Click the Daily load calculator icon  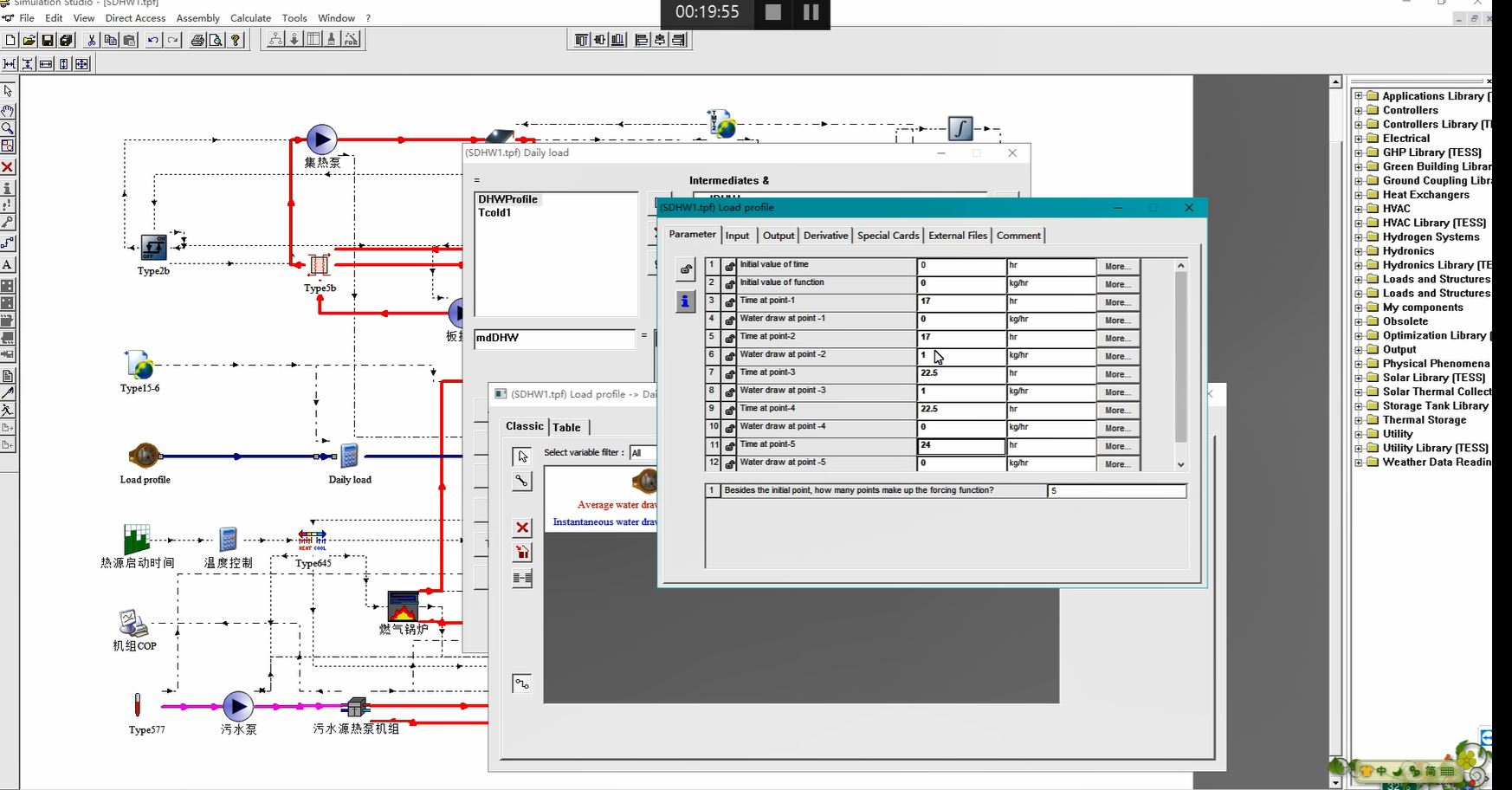click(350, 456)
